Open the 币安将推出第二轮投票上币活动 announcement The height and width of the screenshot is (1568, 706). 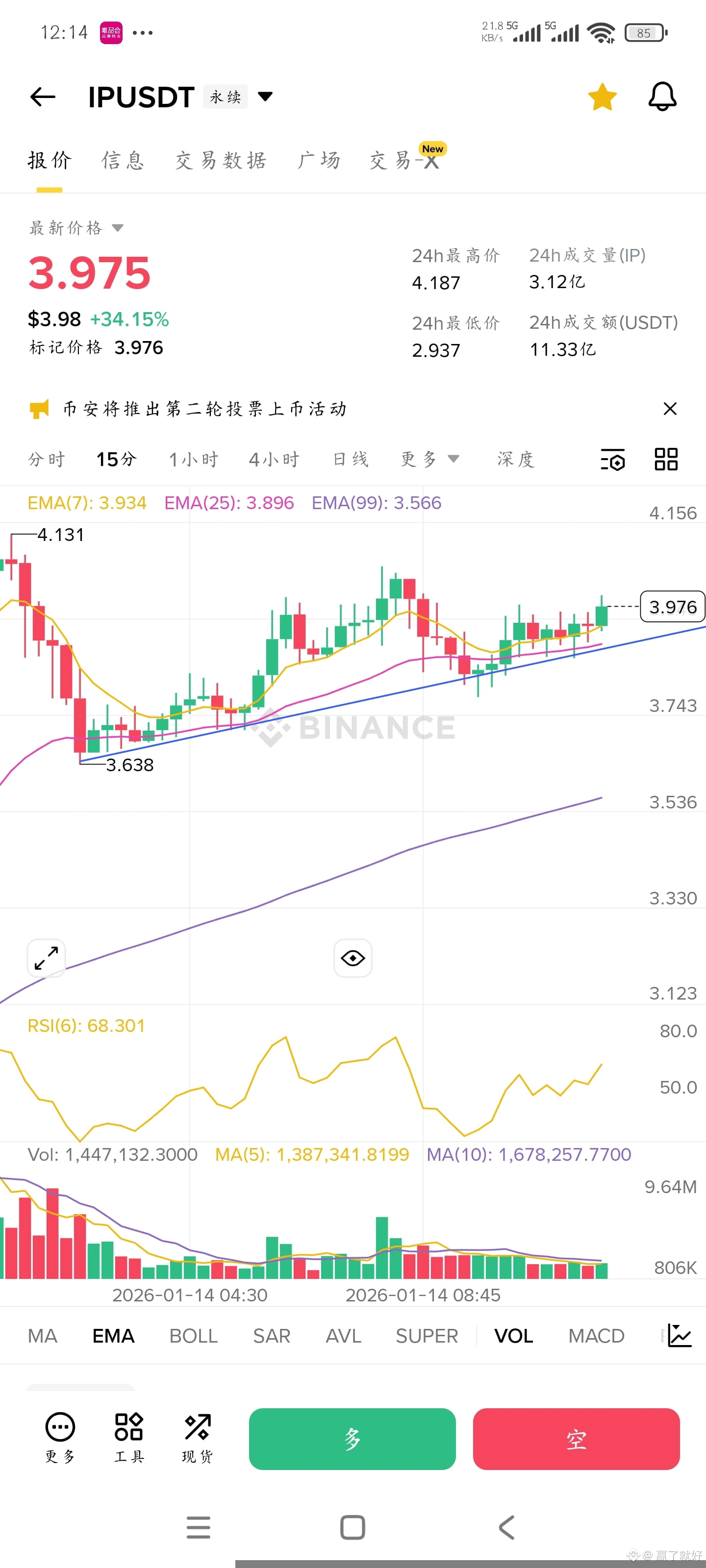point(205,409)
